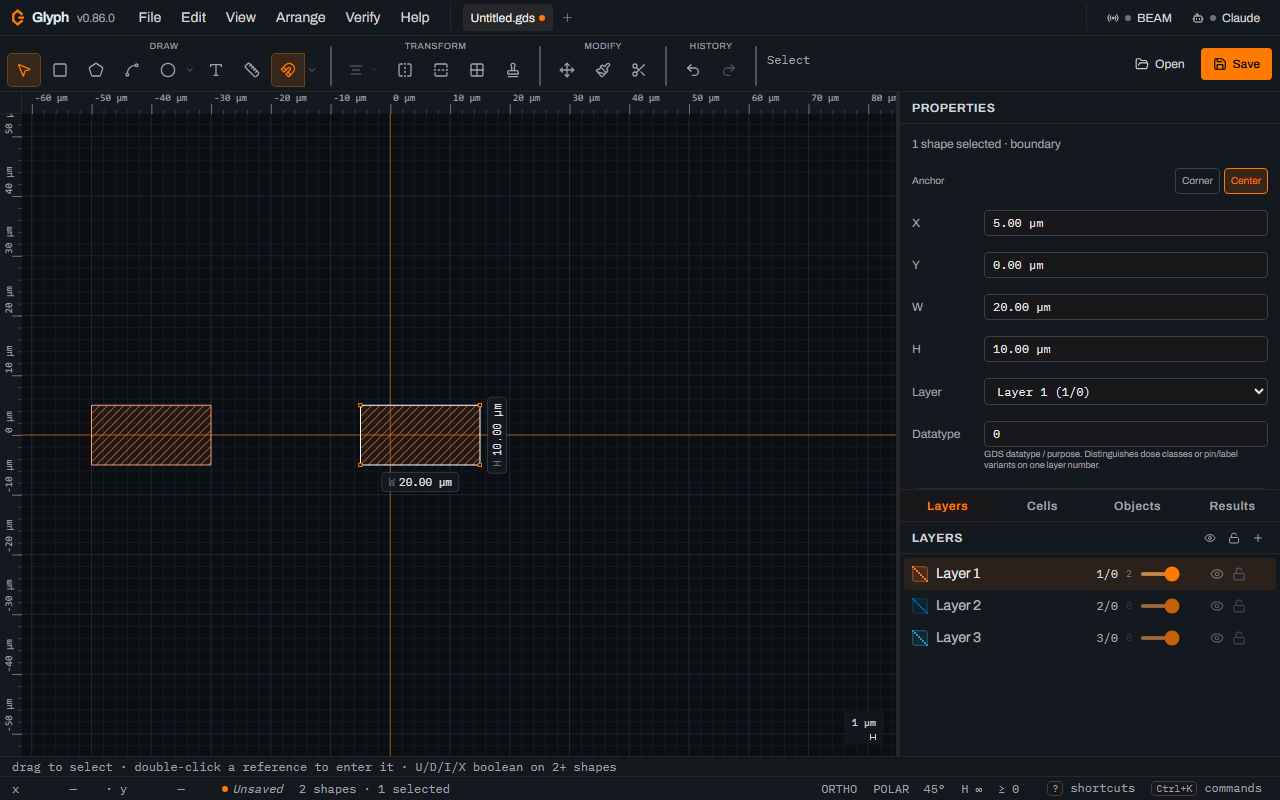Switch to the Objects panel tab

tap(1137, 506)
